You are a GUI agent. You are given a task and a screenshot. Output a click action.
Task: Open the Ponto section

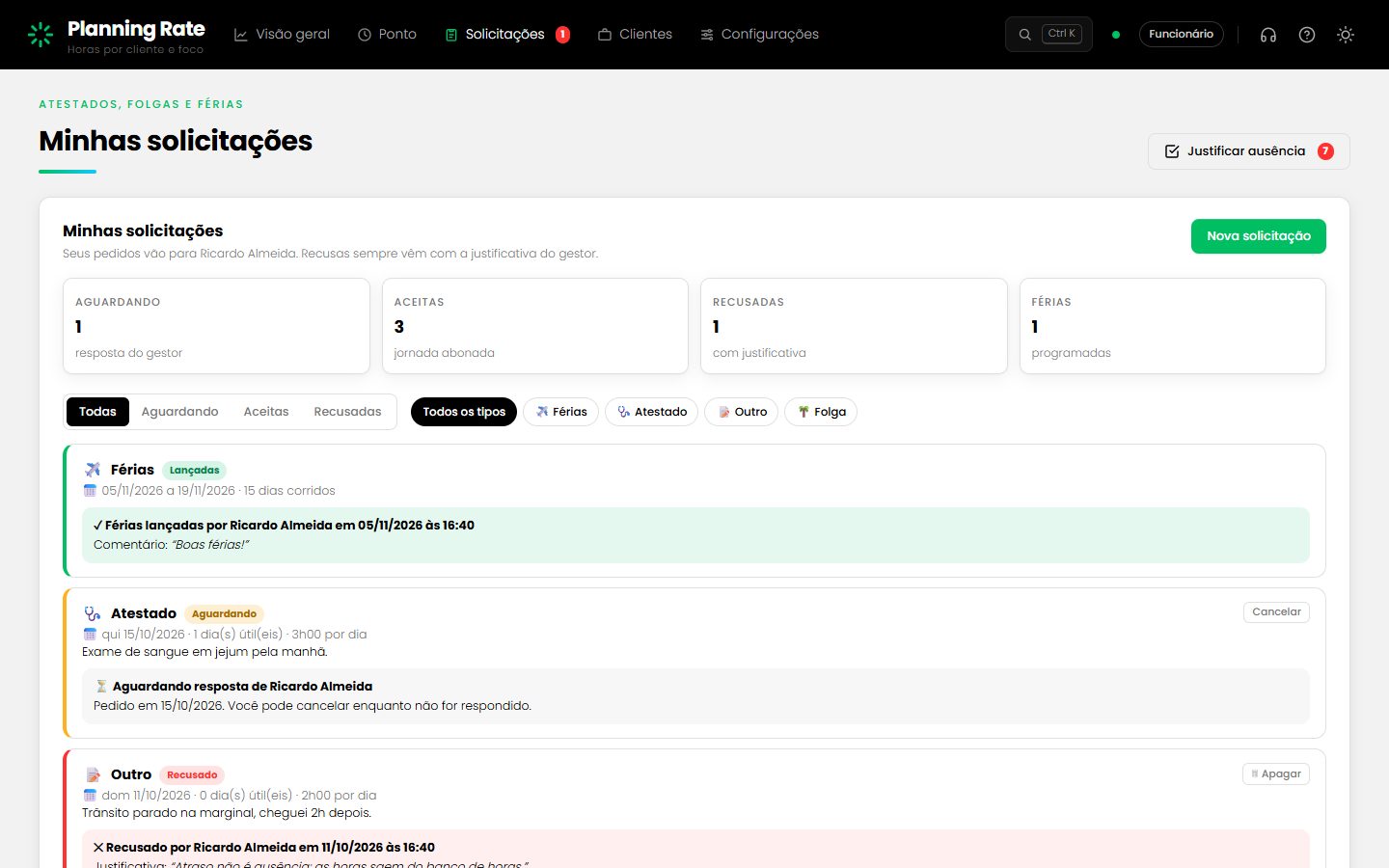(x=387, y=35)
